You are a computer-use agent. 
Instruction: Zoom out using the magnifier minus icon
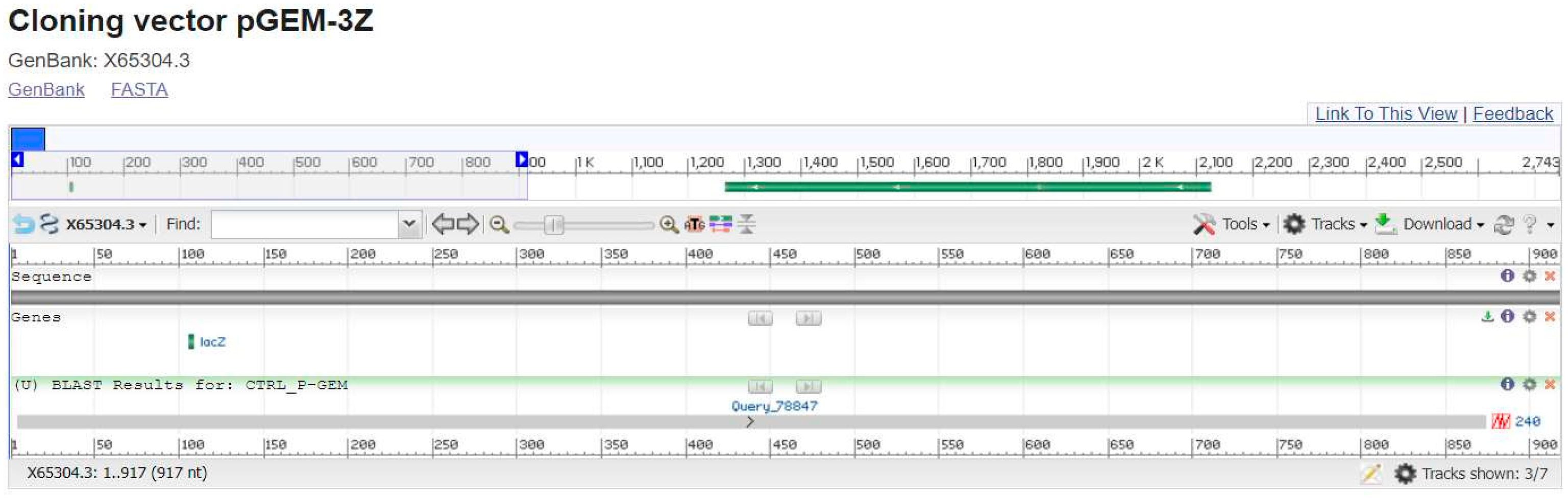tap(499, 225)
